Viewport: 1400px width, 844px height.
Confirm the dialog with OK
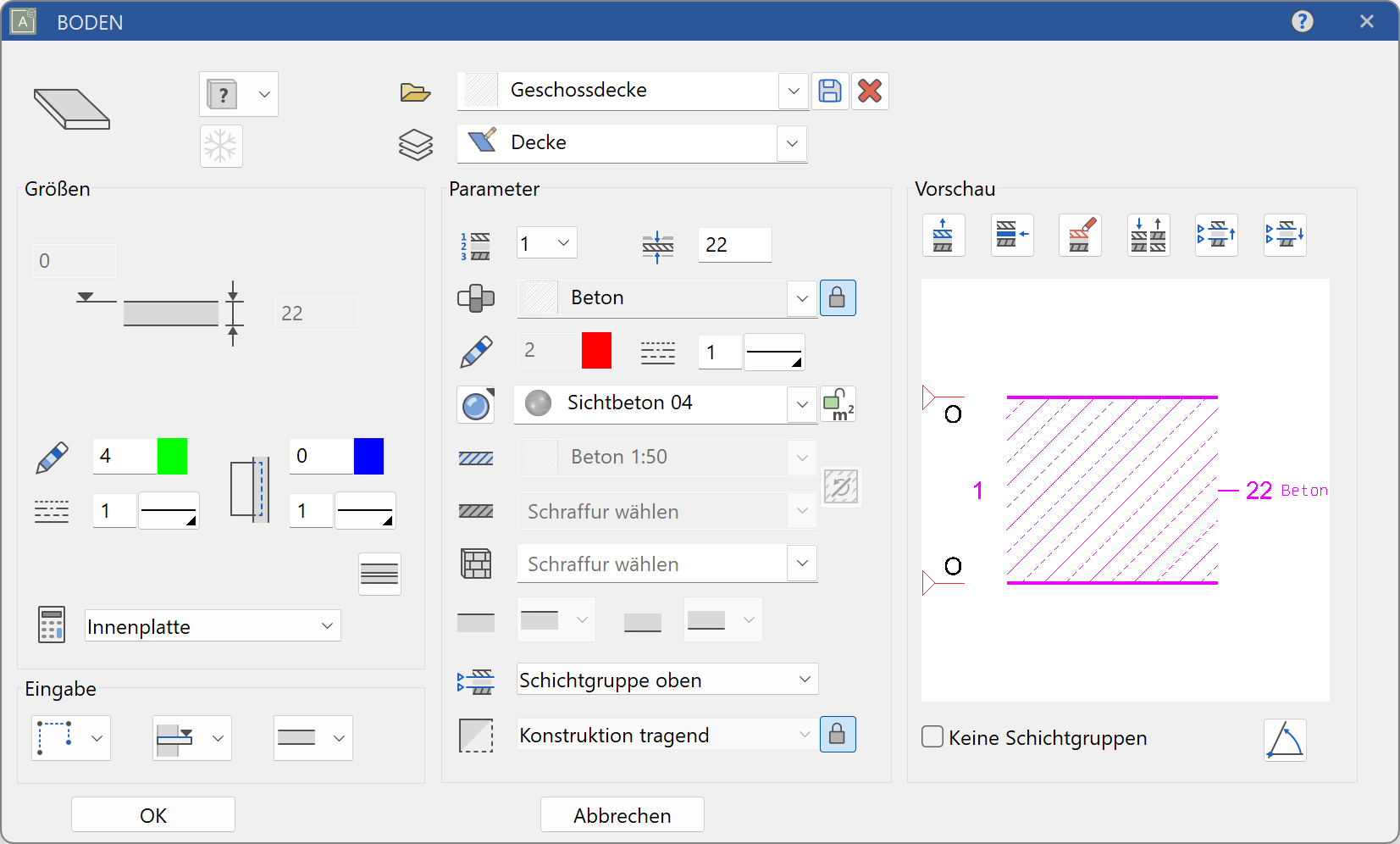pyautogui.click(x=152, y=814)
